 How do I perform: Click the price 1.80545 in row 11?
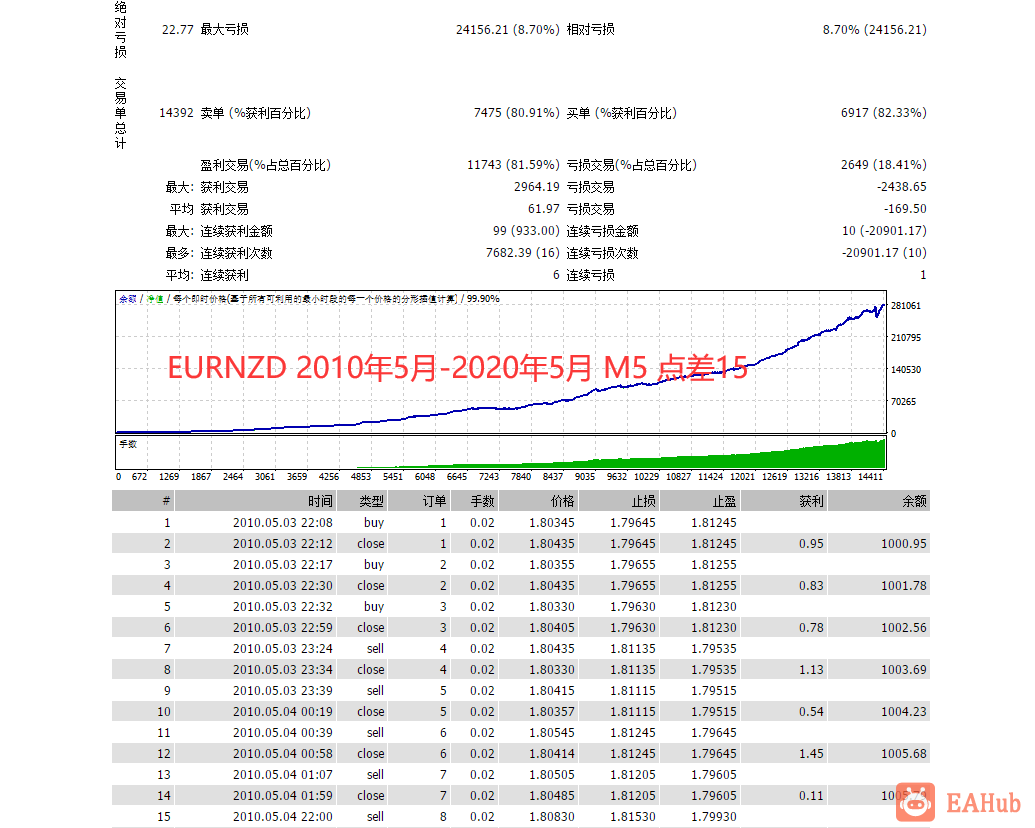click(x=552, y=733)
